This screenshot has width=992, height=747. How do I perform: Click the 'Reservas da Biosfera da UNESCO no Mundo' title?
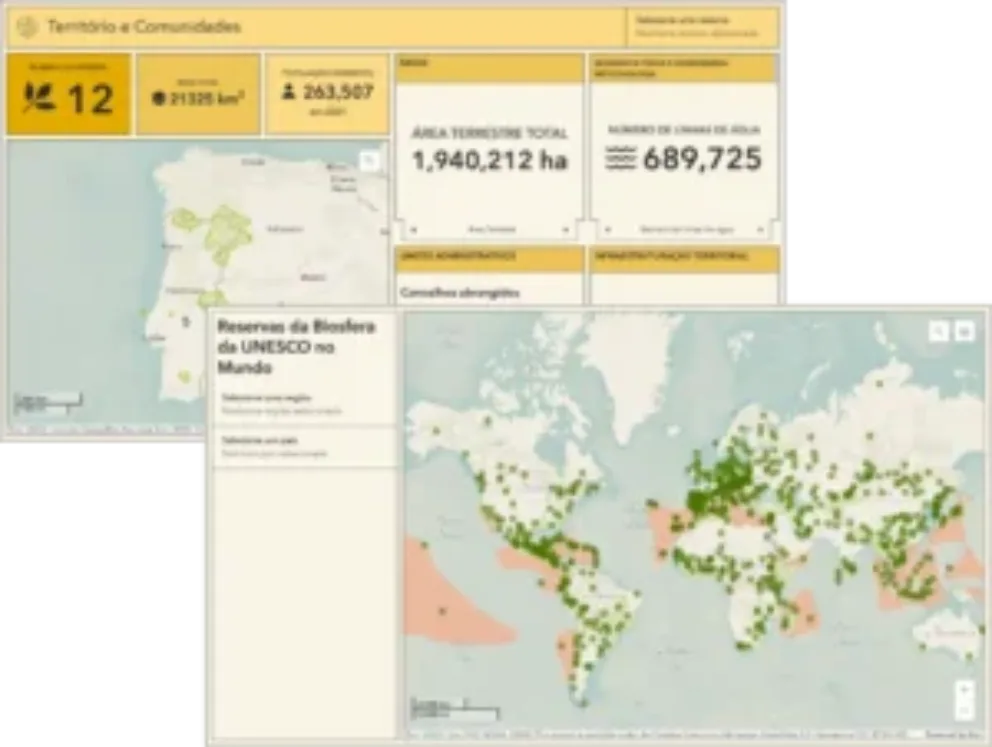[x=297, y=347]
